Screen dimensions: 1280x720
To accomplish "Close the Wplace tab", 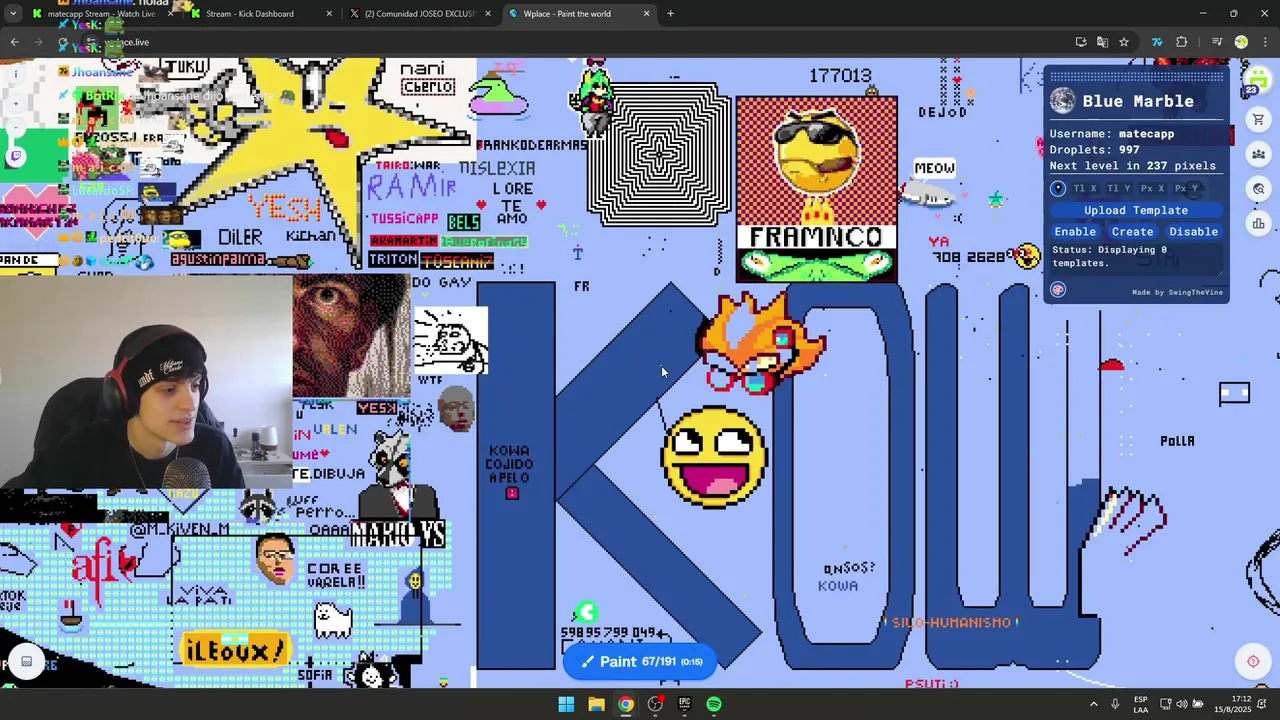I will coord(646,14).
